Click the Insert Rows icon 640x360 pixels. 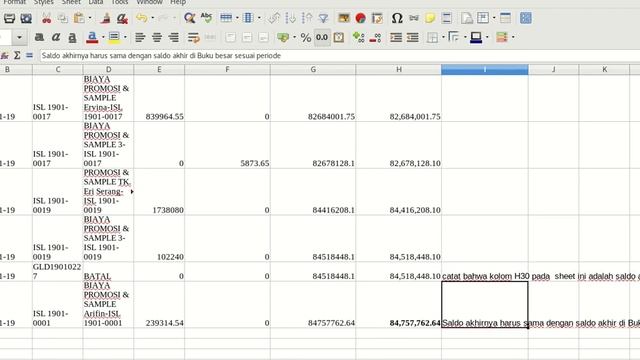click(x=226, y=18)
